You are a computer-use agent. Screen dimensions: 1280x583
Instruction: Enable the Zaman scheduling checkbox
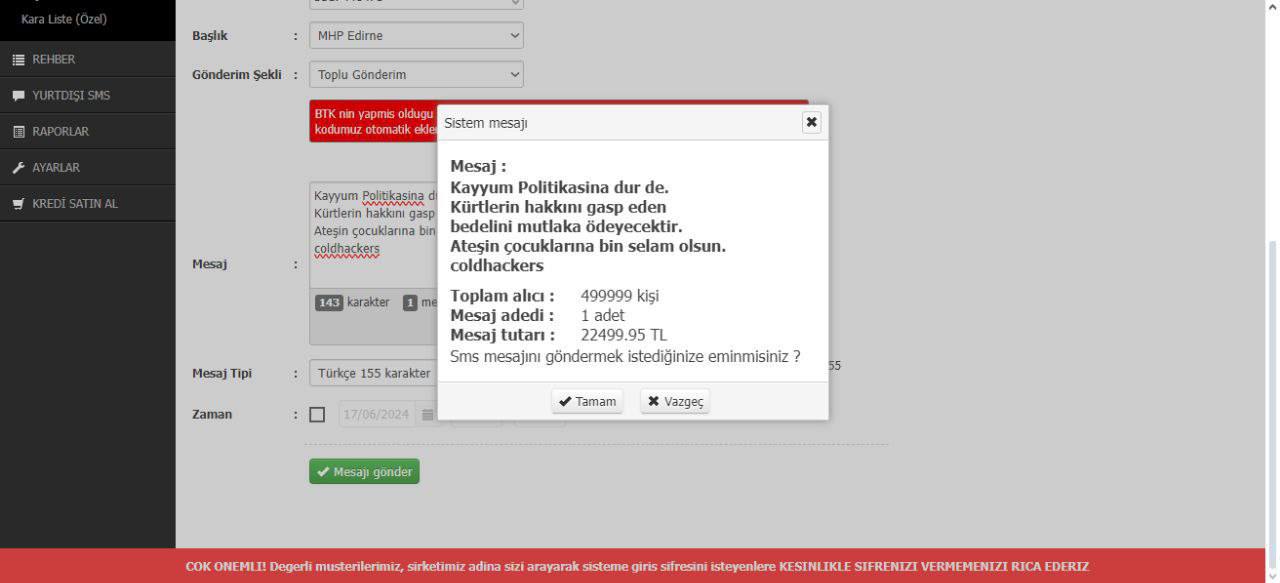coord(317,414)
